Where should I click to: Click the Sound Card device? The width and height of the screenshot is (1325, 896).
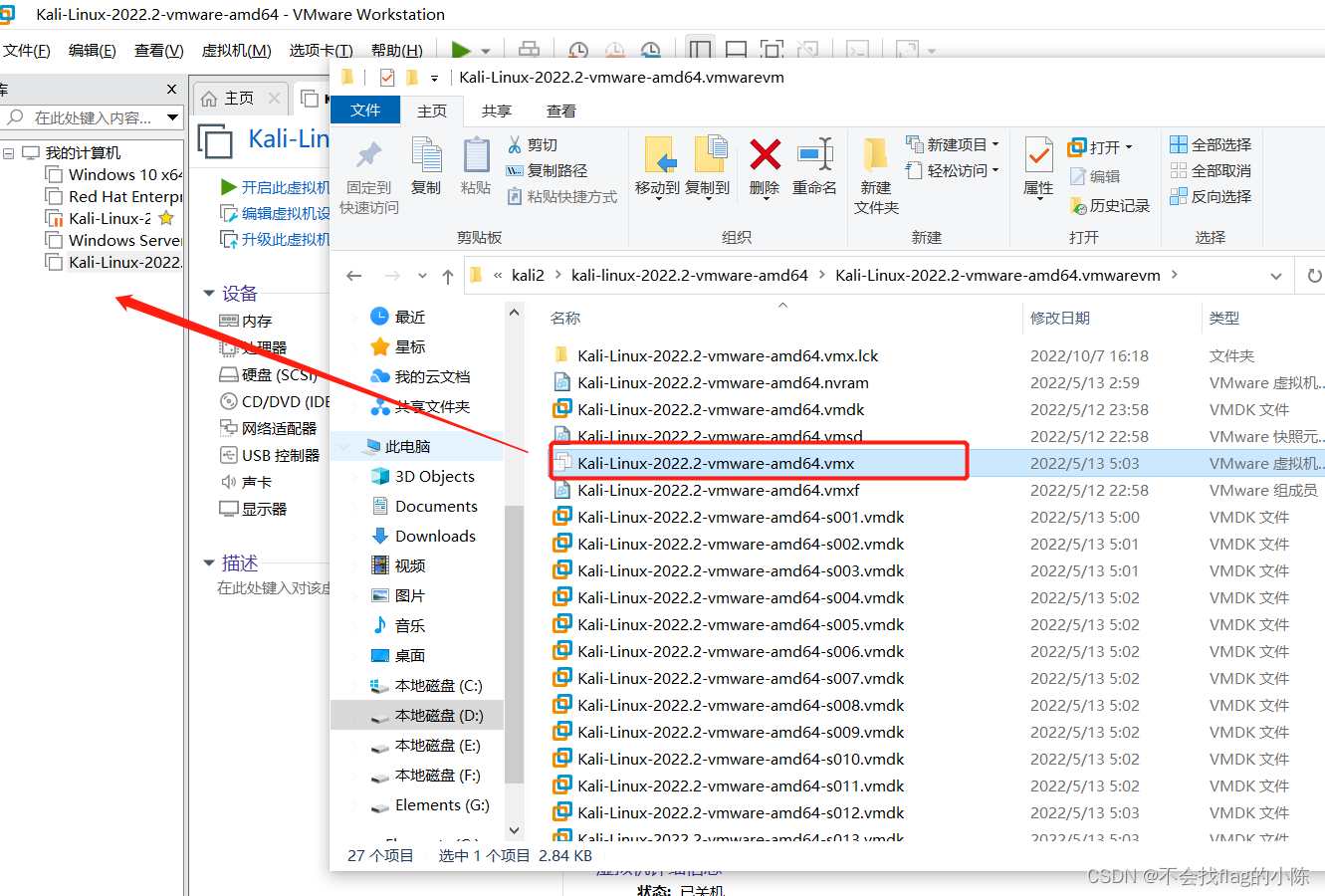click(246, 483)
